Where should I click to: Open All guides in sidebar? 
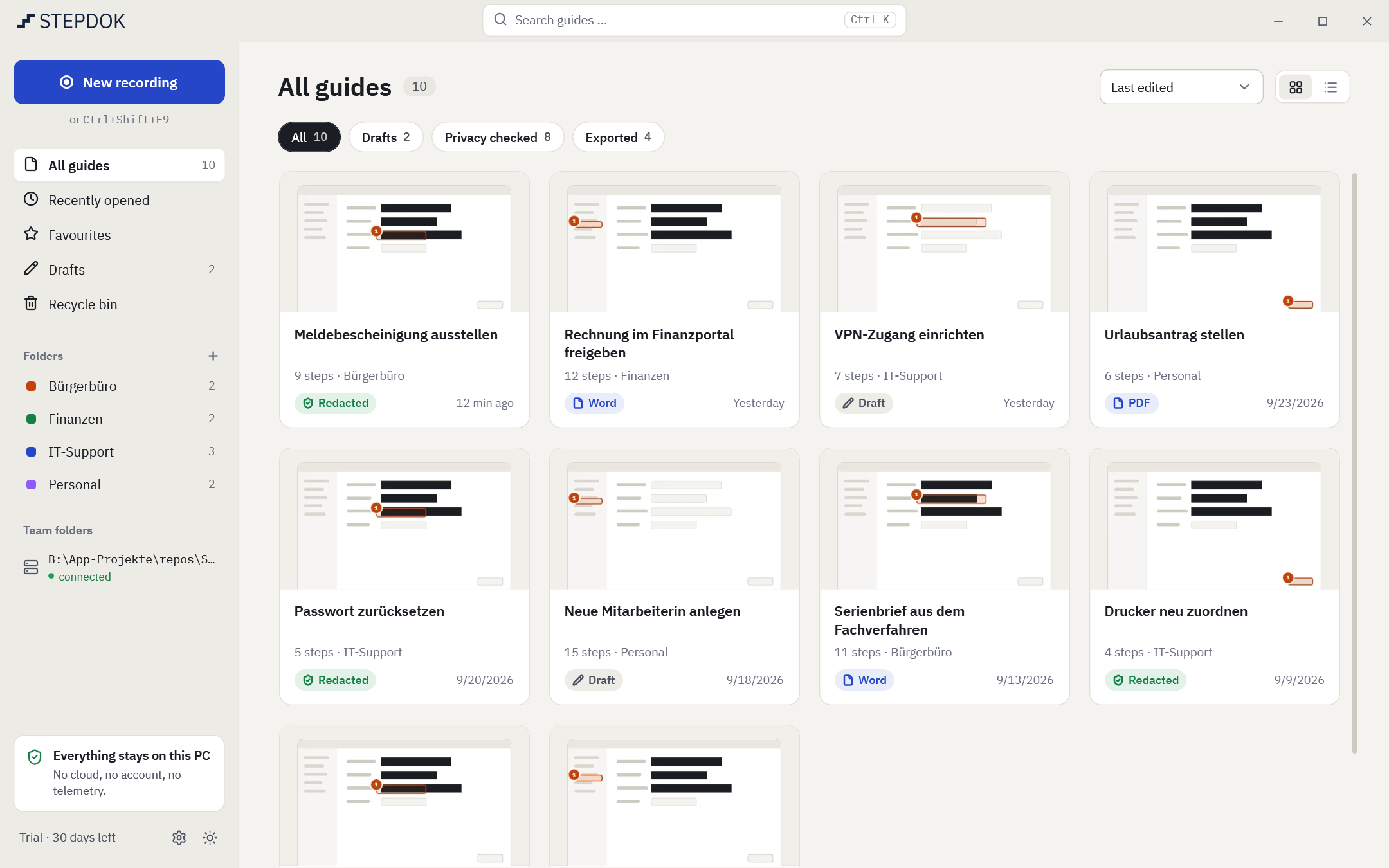119,165
